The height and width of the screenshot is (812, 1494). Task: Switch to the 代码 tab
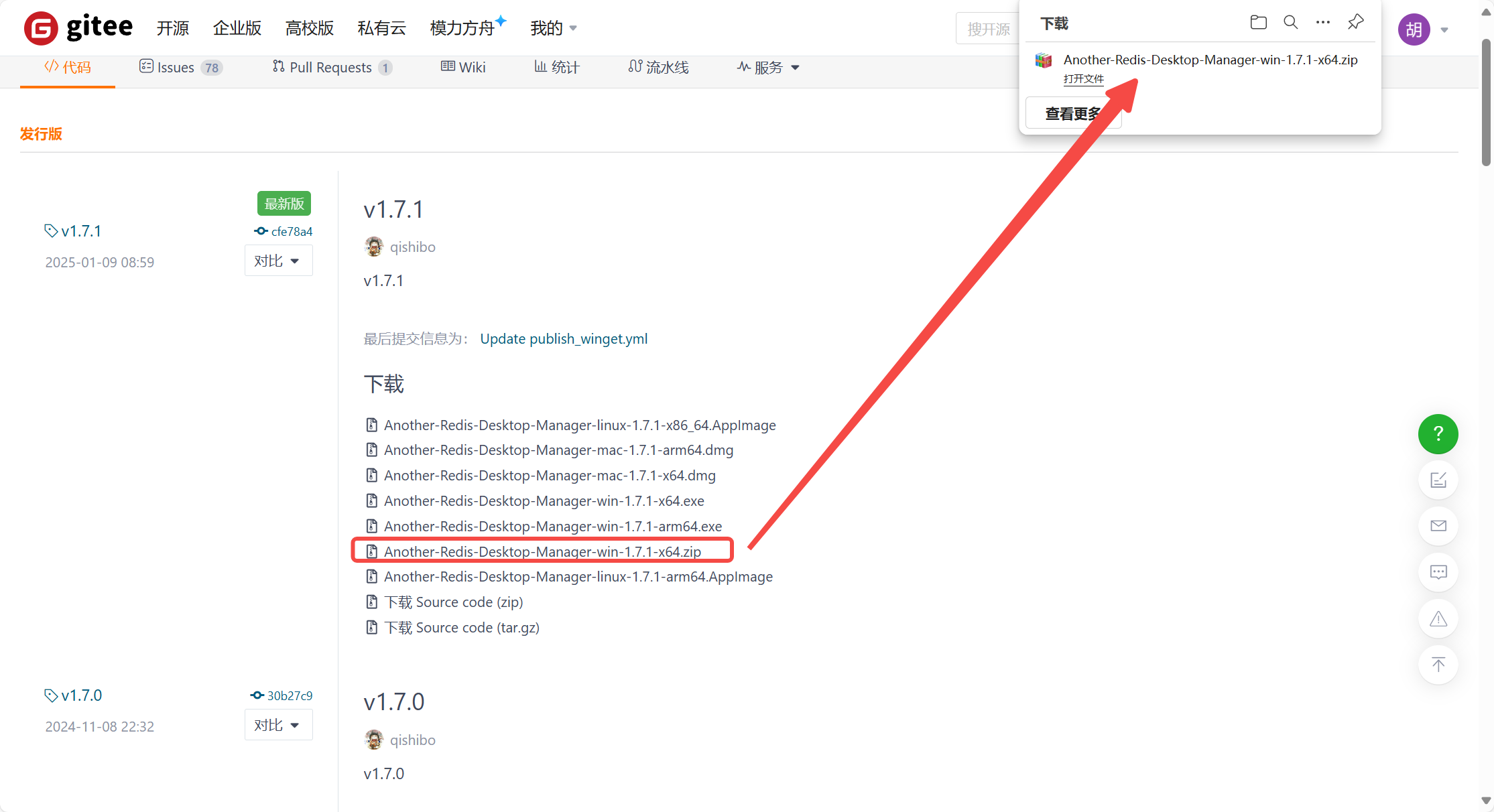pyautogui.click(x=68, y=67)
